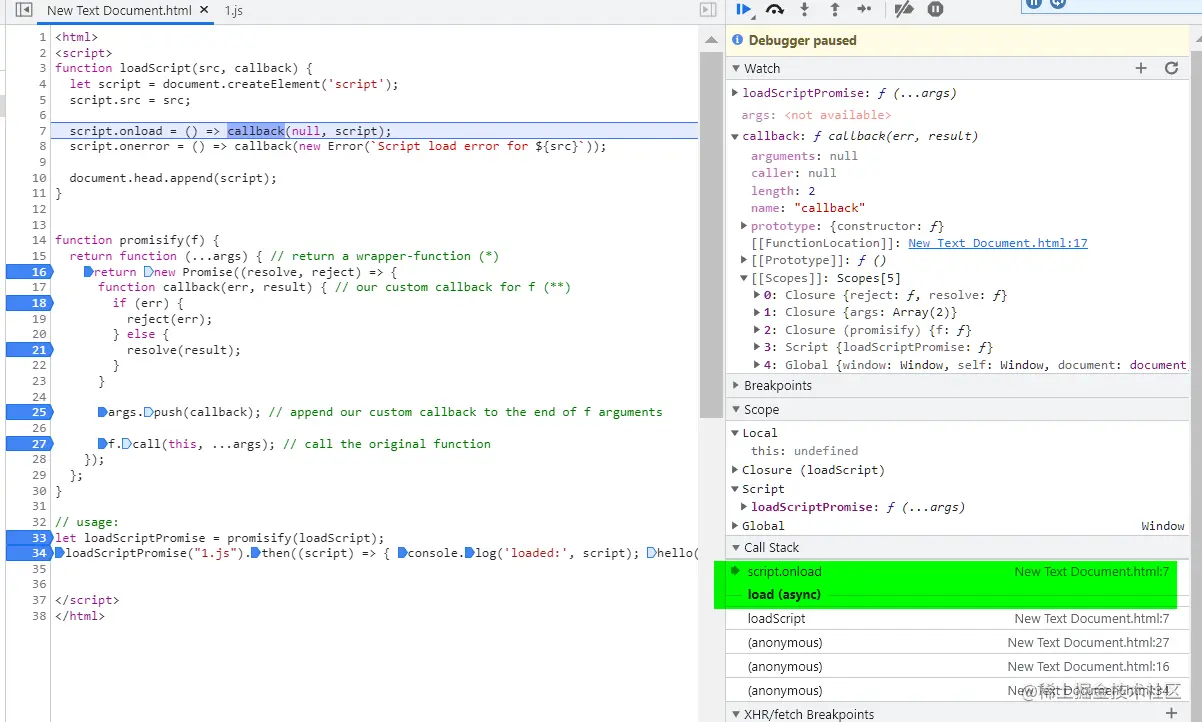Viewport: 1202px width, 722px height.
Task: Toggle breakpoint on line 34
Action: tap(28, 553)
